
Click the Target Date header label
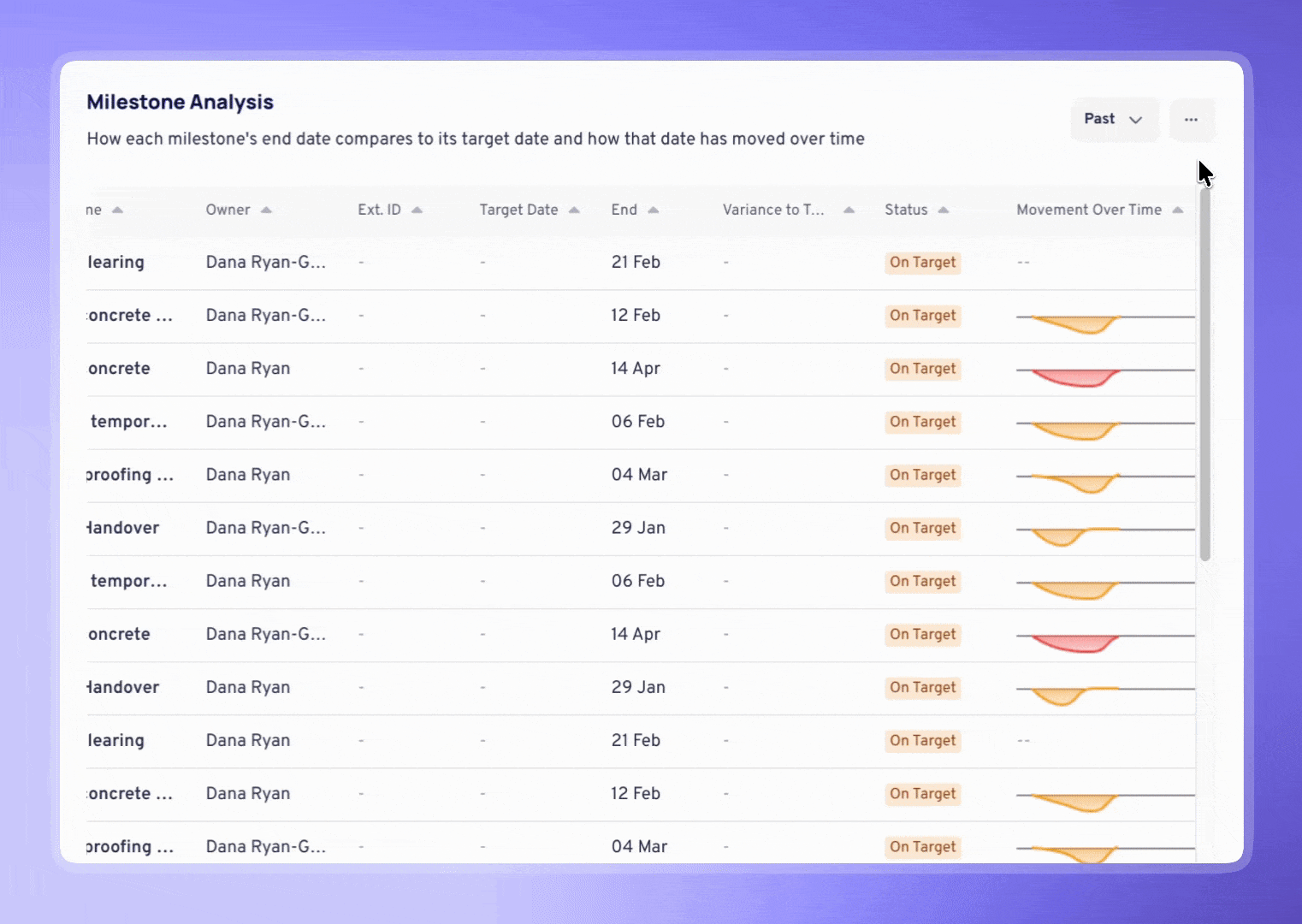coord(518,210)
